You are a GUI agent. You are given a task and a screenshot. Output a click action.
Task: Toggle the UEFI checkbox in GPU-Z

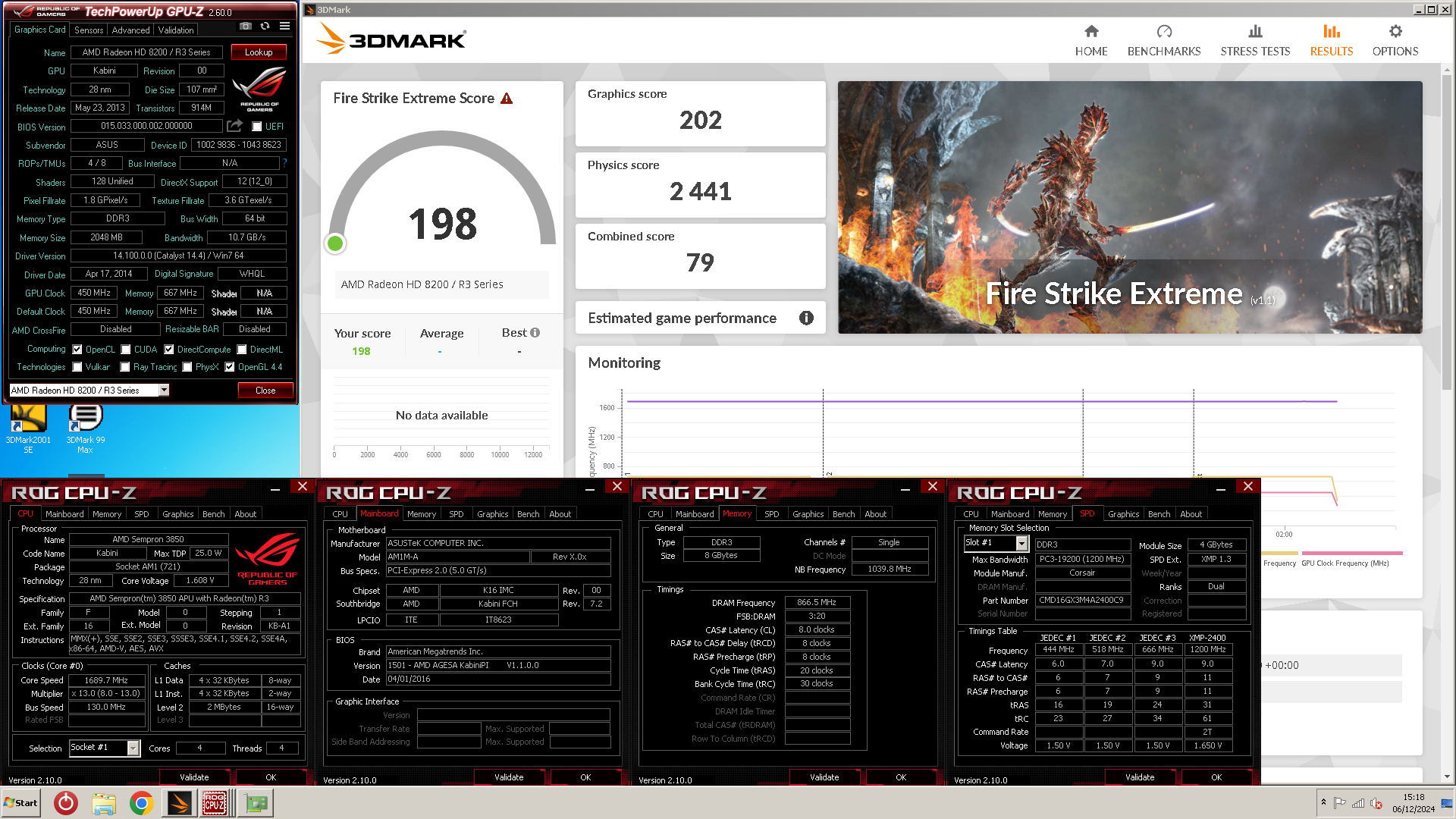point(257,127)
